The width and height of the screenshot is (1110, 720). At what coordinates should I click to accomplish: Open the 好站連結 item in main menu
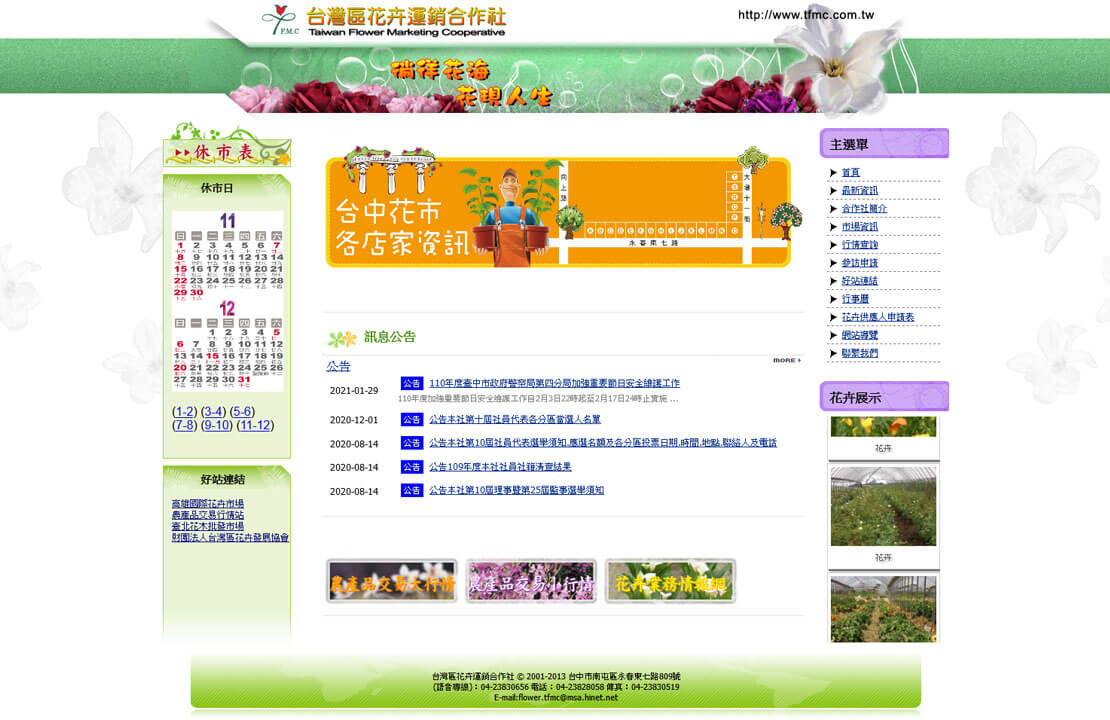[x=859, y=281]
